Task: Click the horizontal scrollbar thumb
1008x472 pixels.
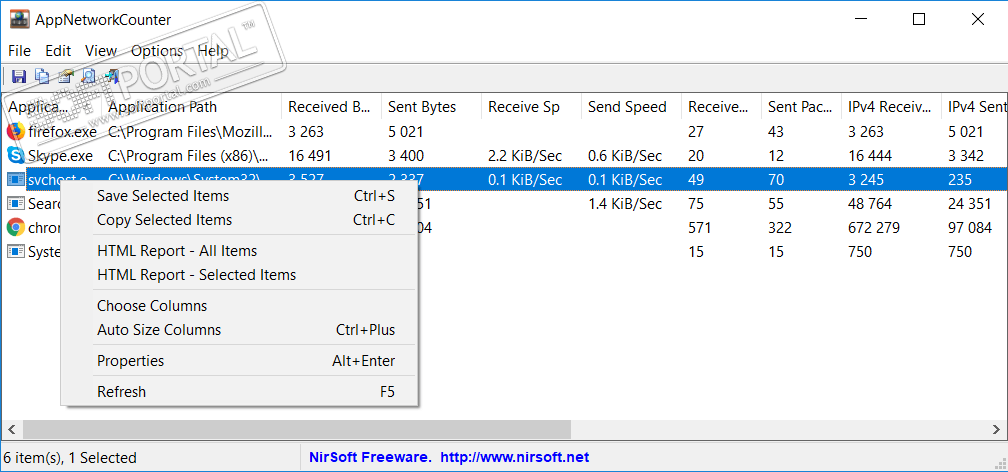Action: tap(296, 429)
